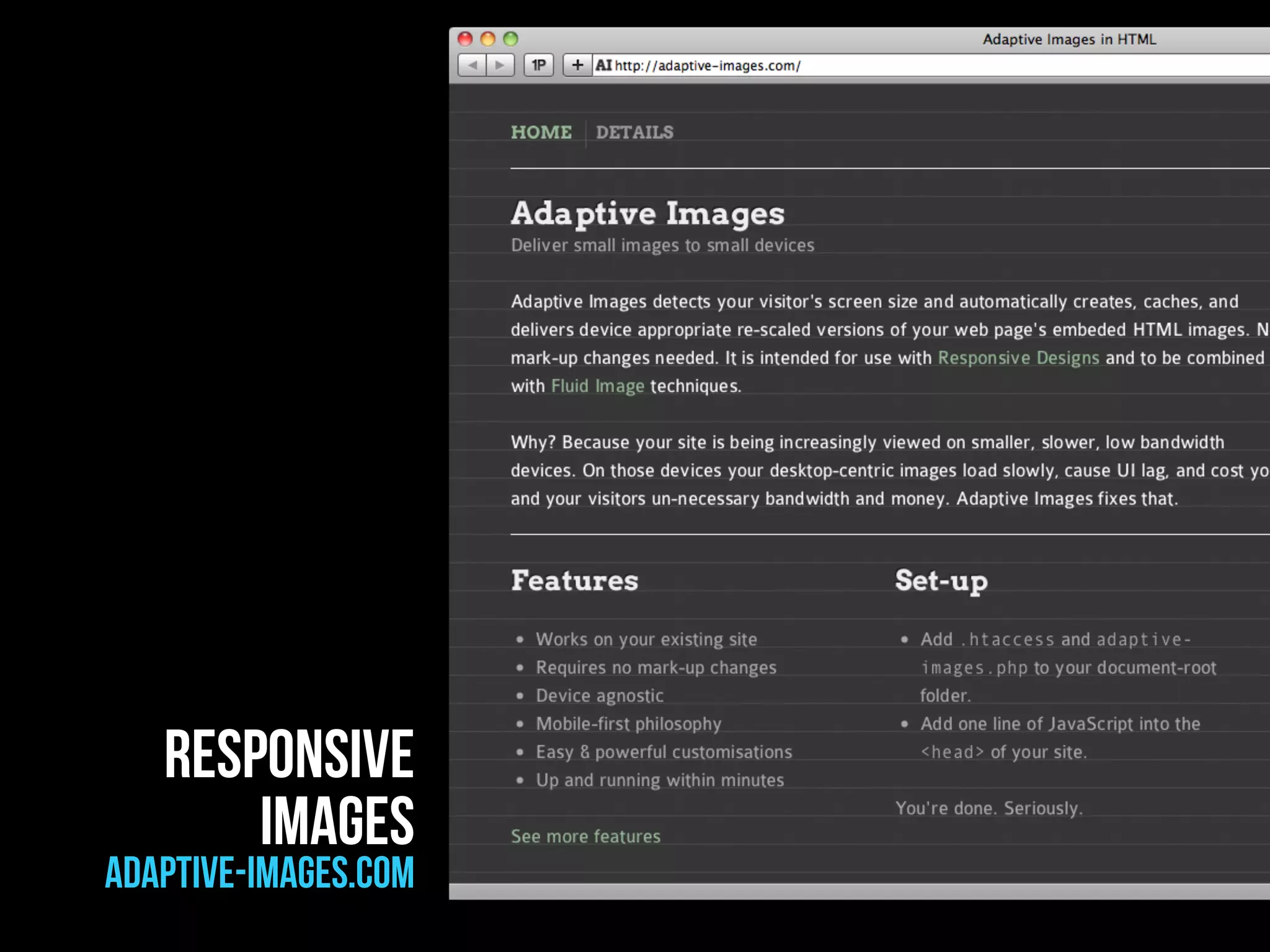Zoom the window with green button
Viewport: 1270px width, 952px height.
tap(510, 39)
